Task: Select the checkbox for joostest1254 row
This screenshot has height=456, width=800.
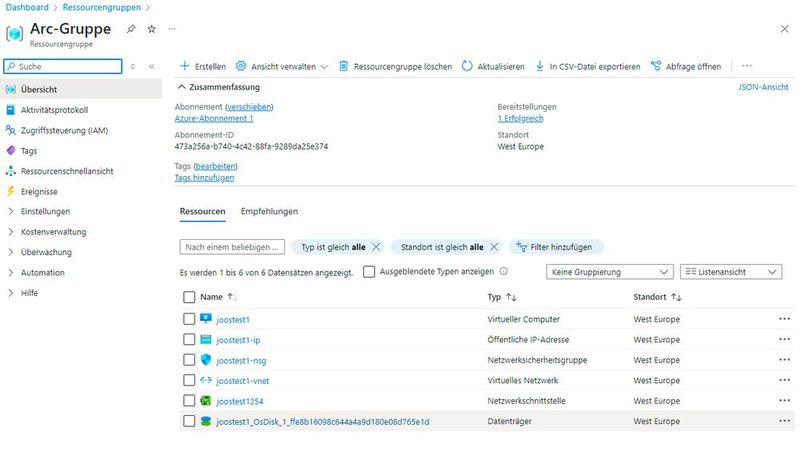Action: pos(189,400)
